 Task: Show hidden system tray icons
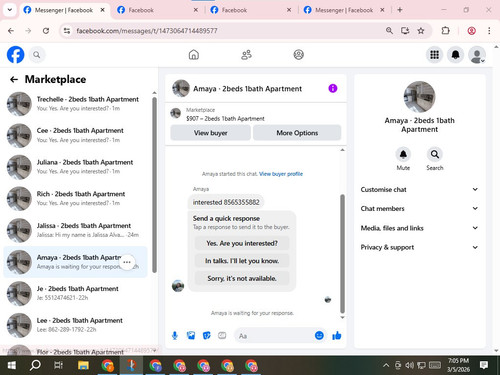click(386, 365)
